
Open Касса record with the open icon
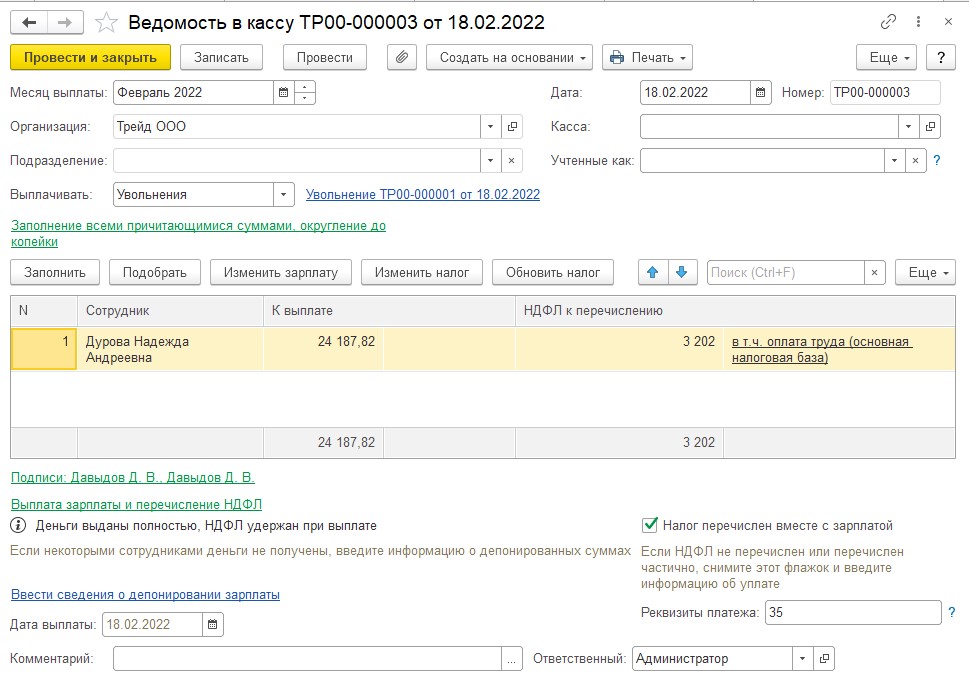click(x=929, y=127)
